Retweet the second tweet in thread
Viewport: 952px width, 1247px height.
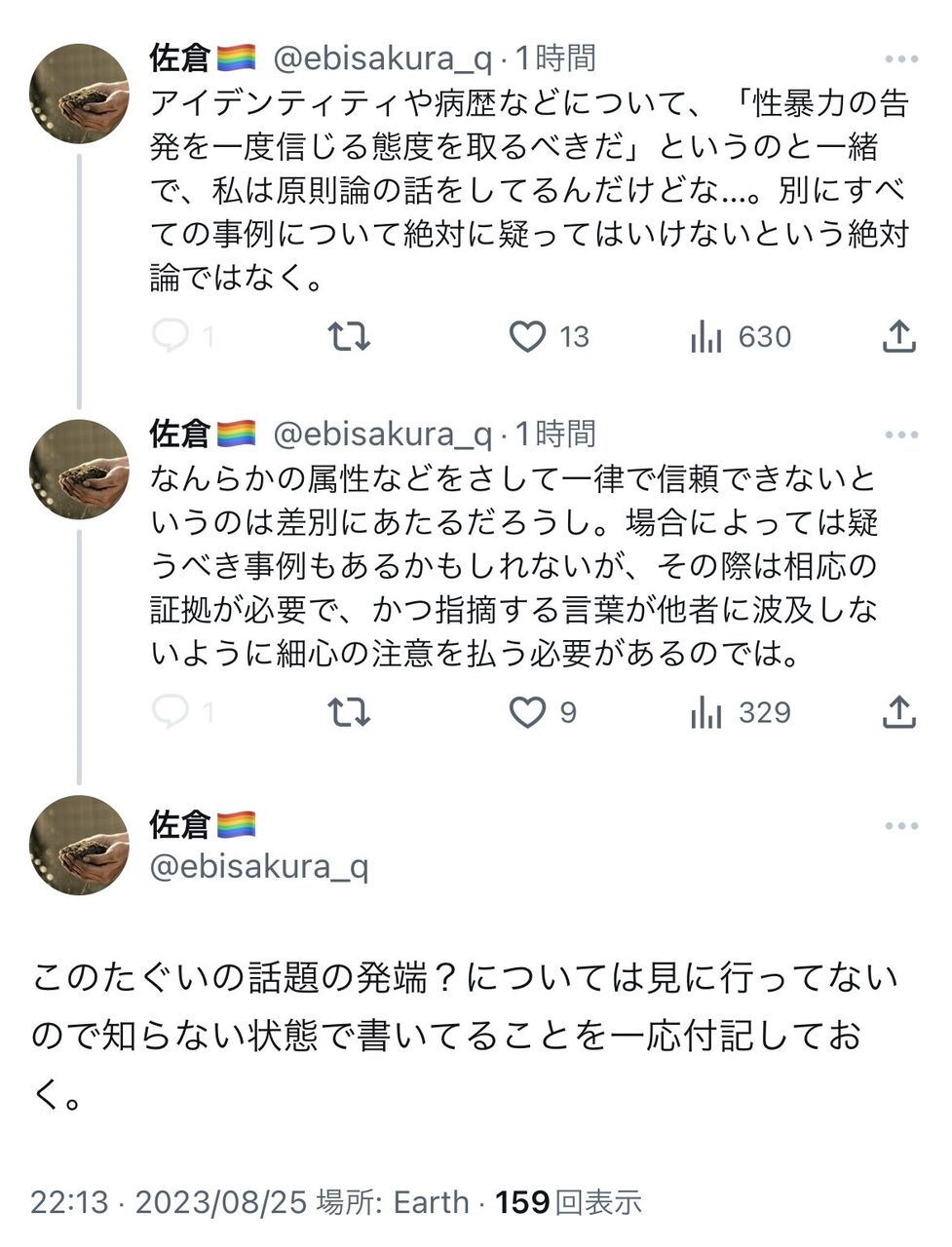coord(348,712)
